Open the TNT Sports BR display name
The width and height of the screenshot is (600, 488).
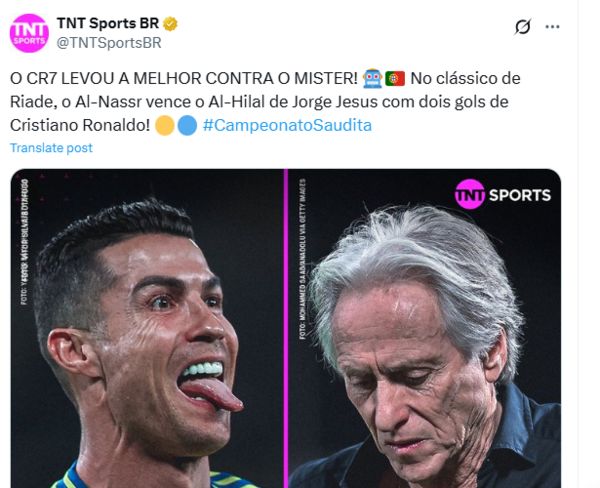tap(108, 23)
